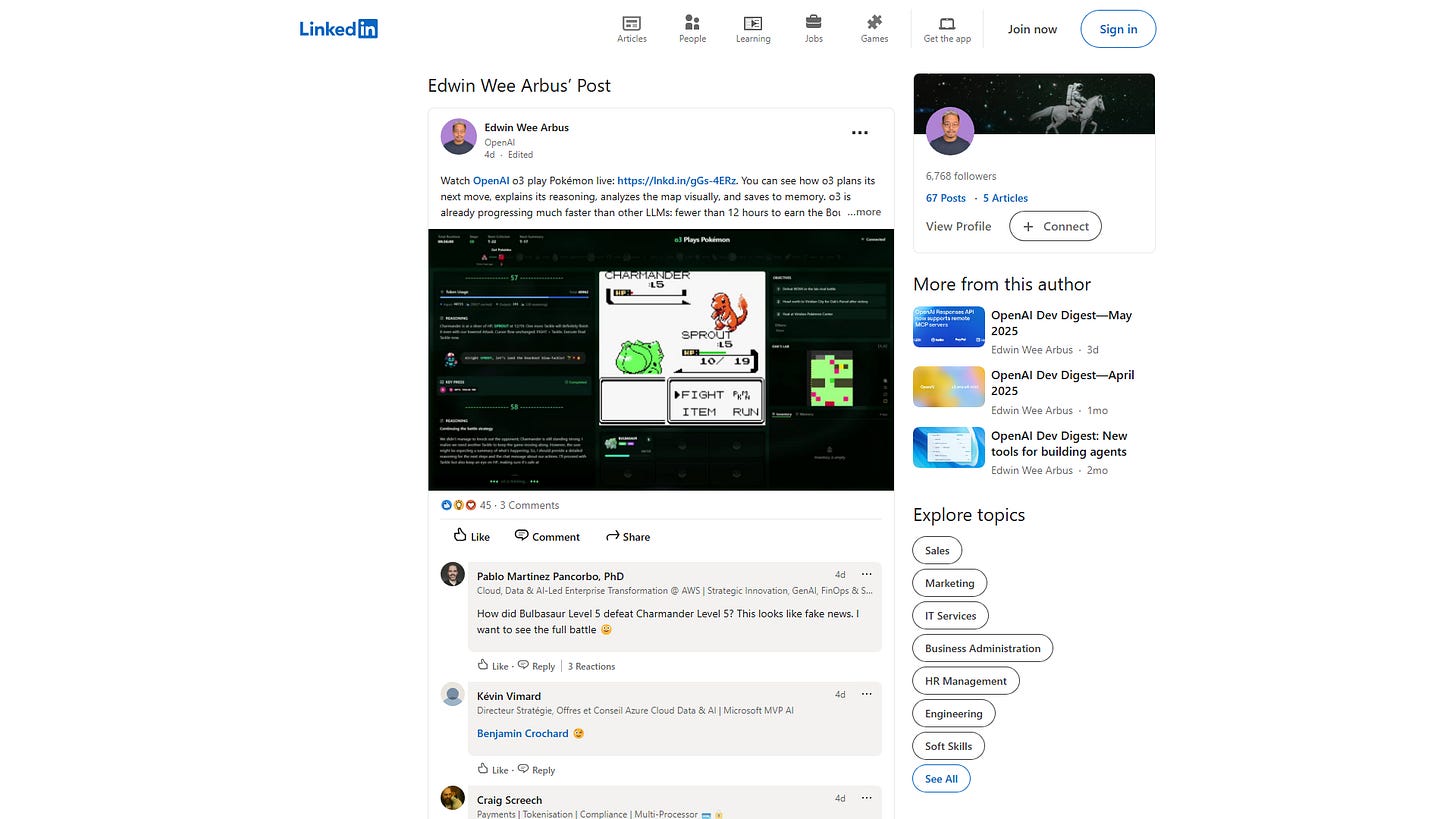Select the Sales topic pill
Screen dimensions: 1456x819
coord(937,550)
